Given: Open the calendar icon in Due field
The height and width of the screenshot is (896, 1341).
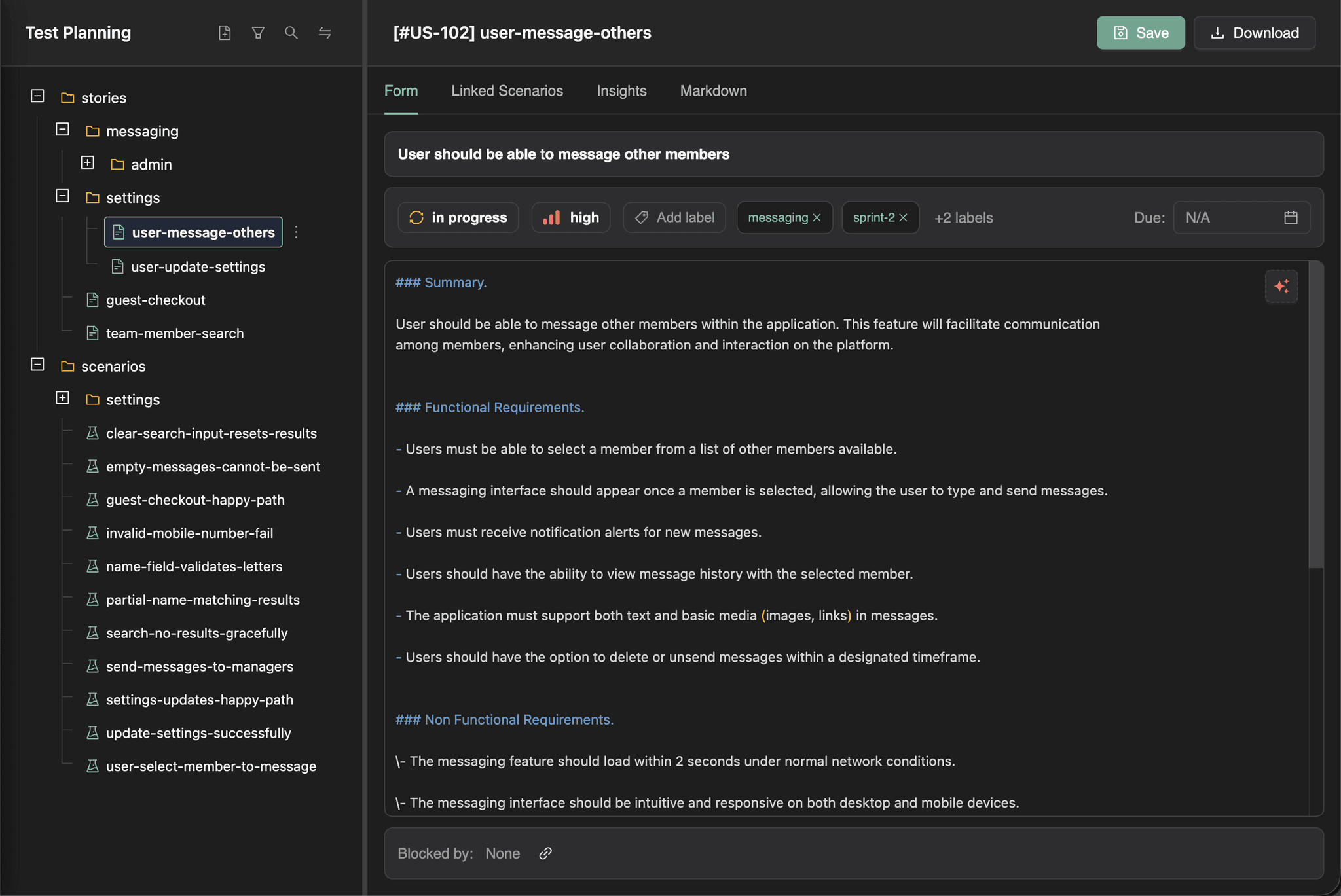Looking at the screenshot, I should tap(1291, 217).
